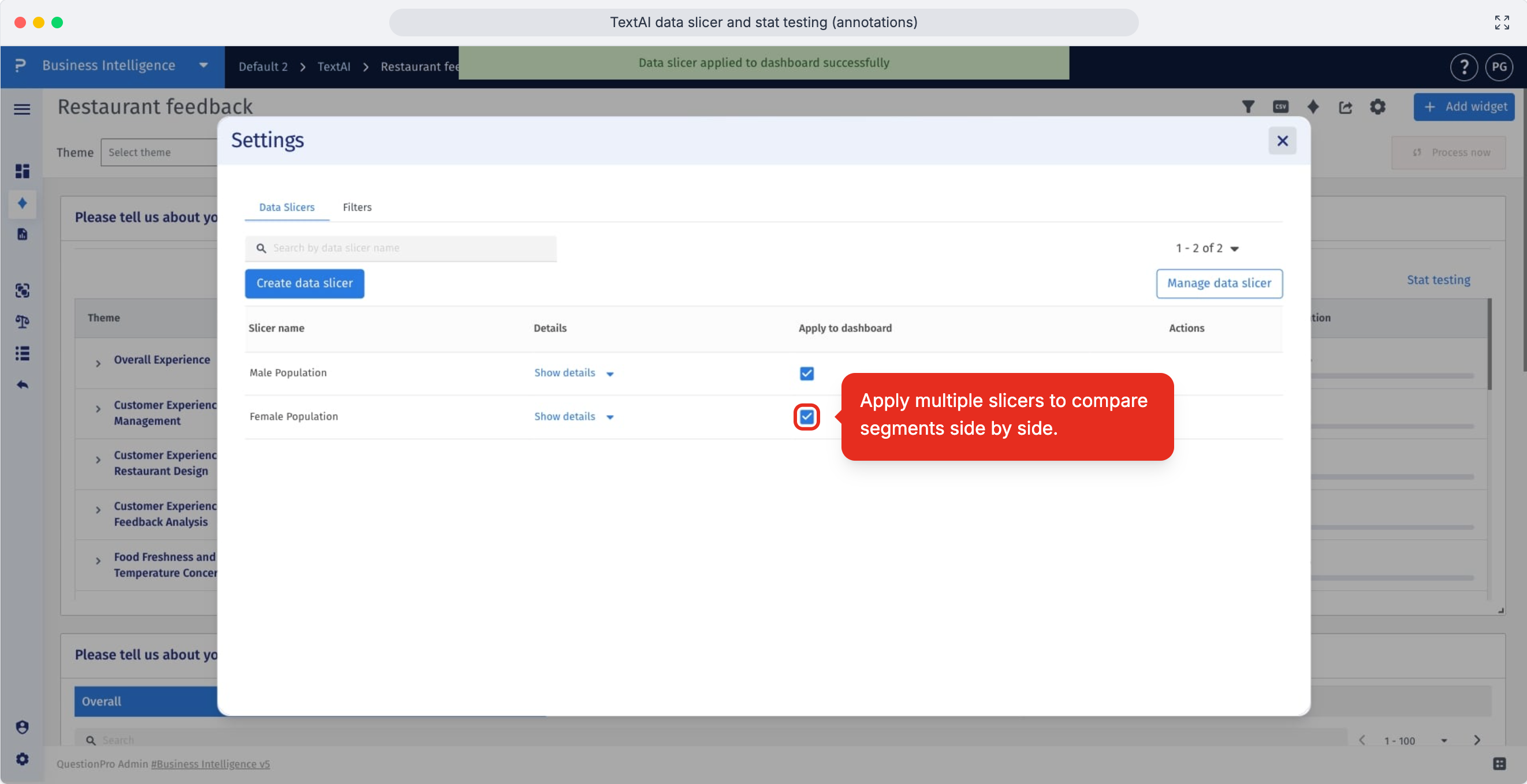
Task: Open dashboard settings gear in toolbar
Action: click(x=1377, y=107)
